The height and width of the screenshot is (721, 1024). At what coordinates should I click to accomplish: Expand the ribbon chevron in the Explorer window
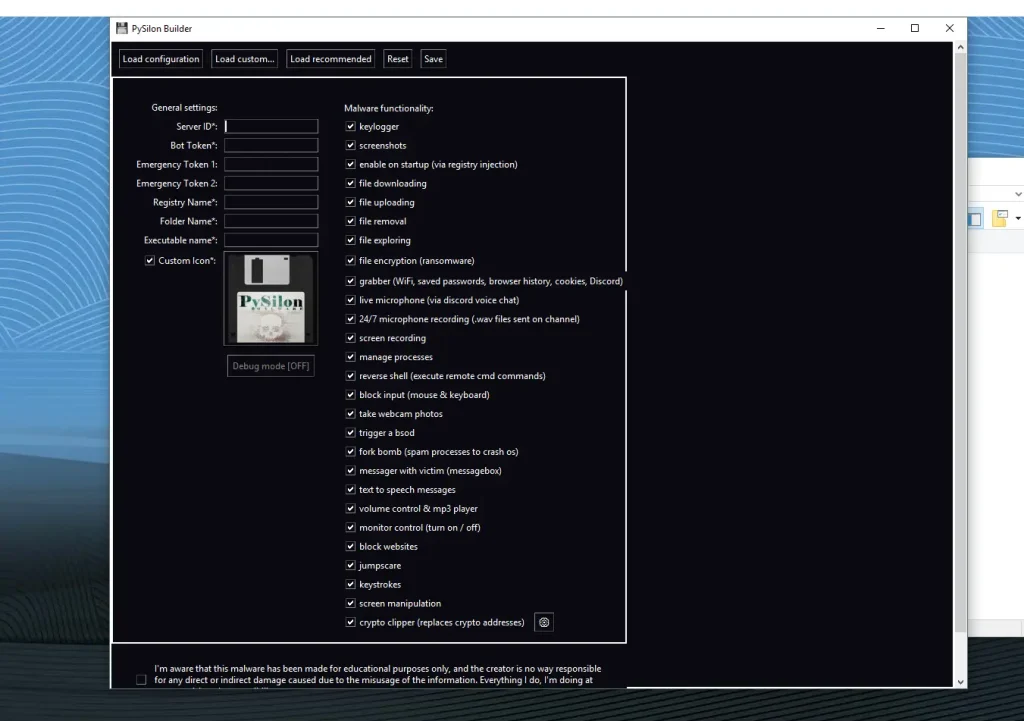(1018, 194)
